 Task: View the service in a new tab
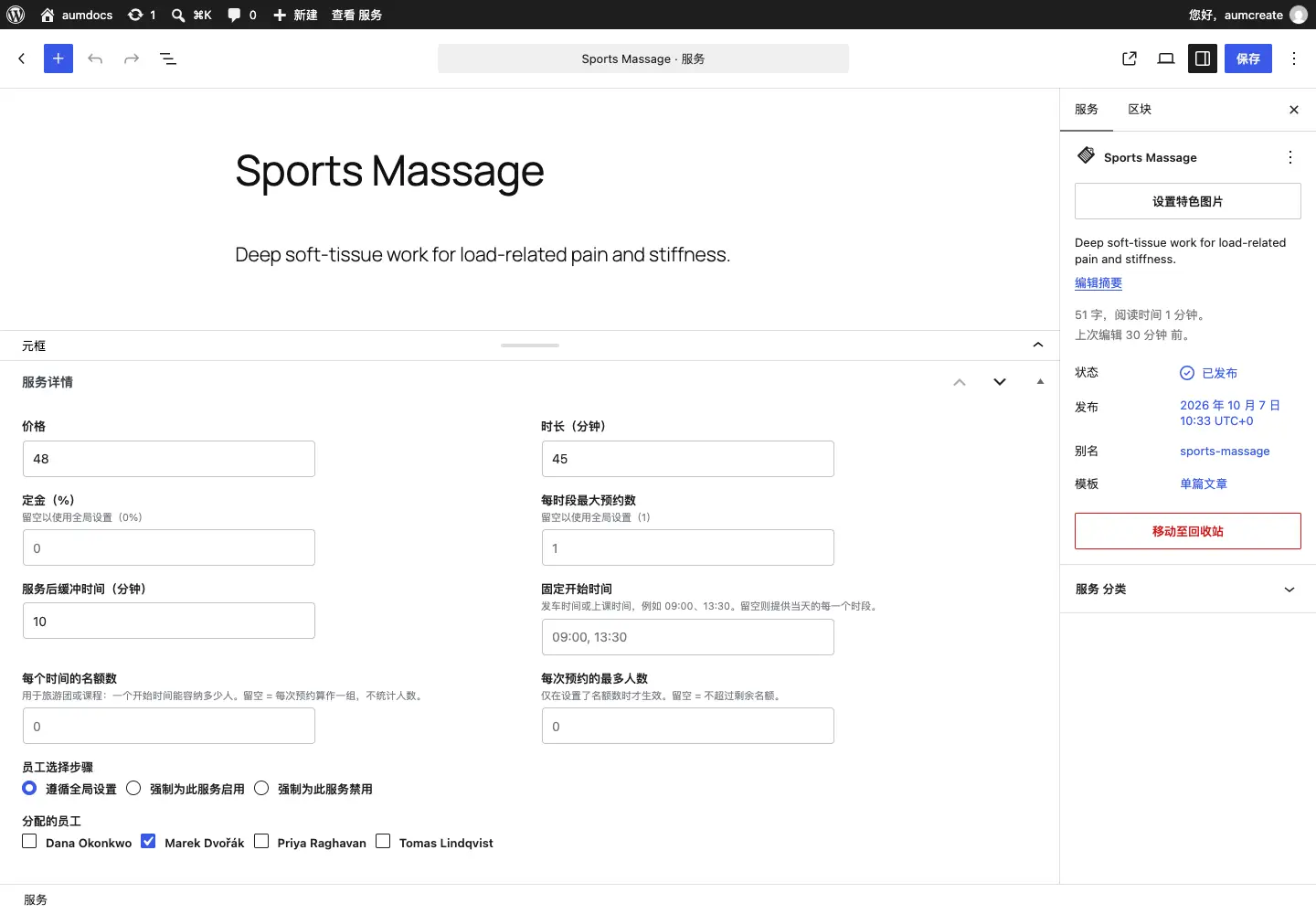1130,58
